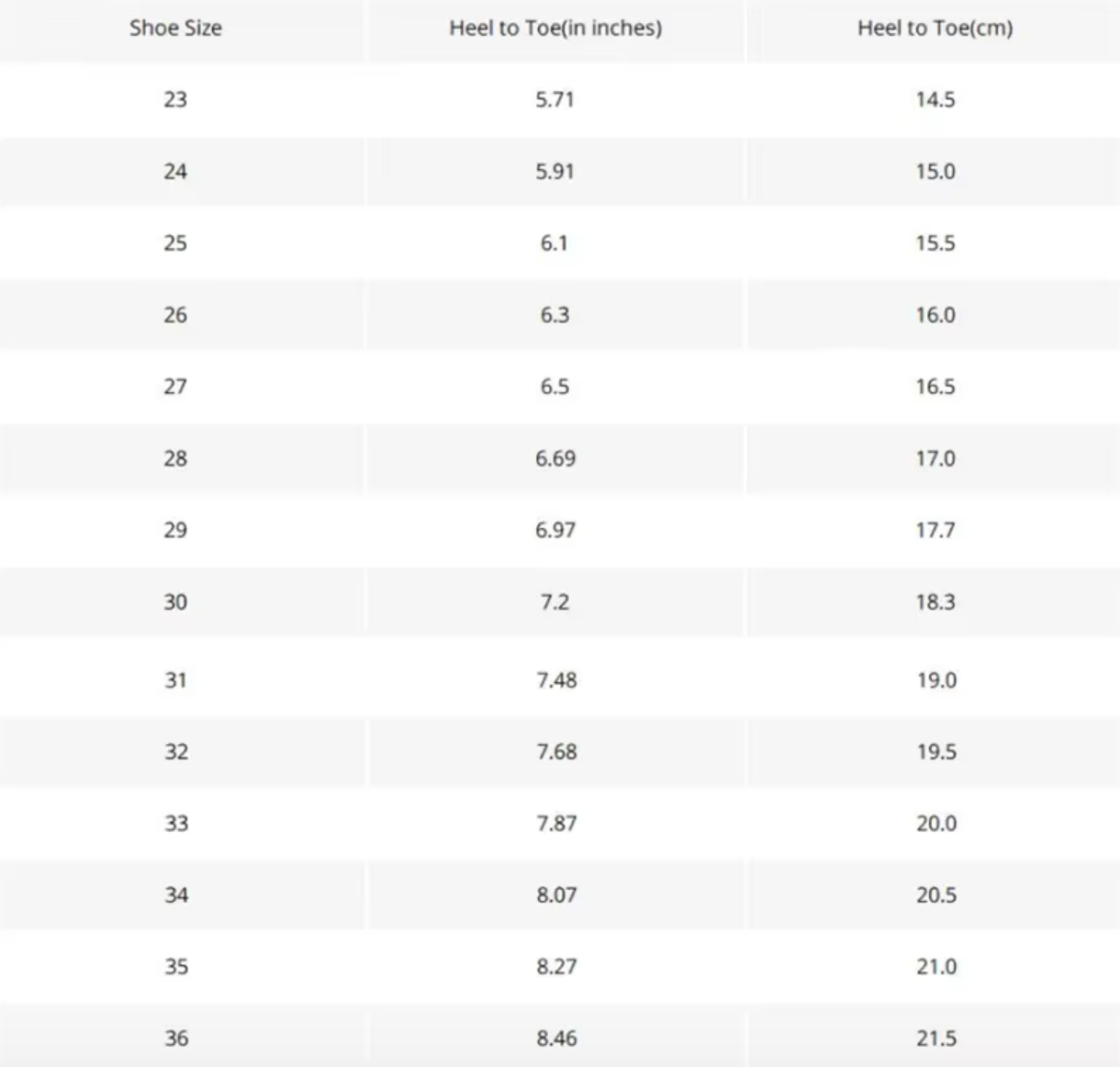Select shoe size 35 cell

tap(176, 967)
